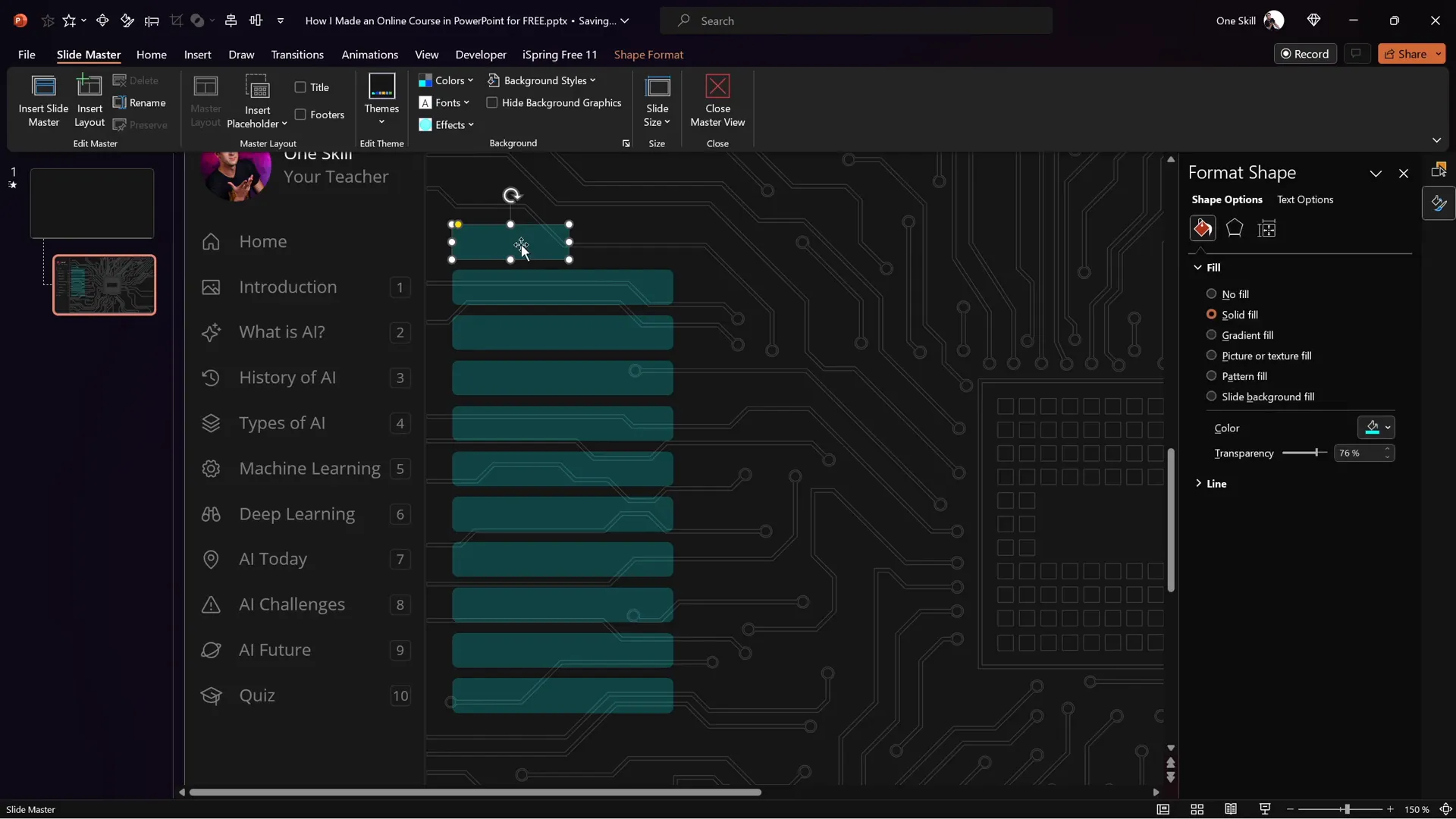Open Background Styles dropdown
The image size is (1456, 819).
543,80
